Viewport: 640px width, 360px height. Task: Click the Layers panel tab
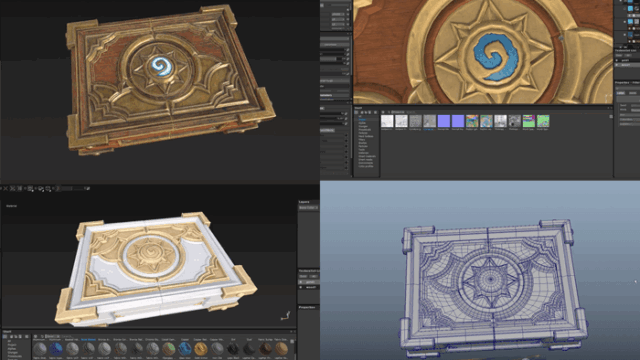(304, 202)
